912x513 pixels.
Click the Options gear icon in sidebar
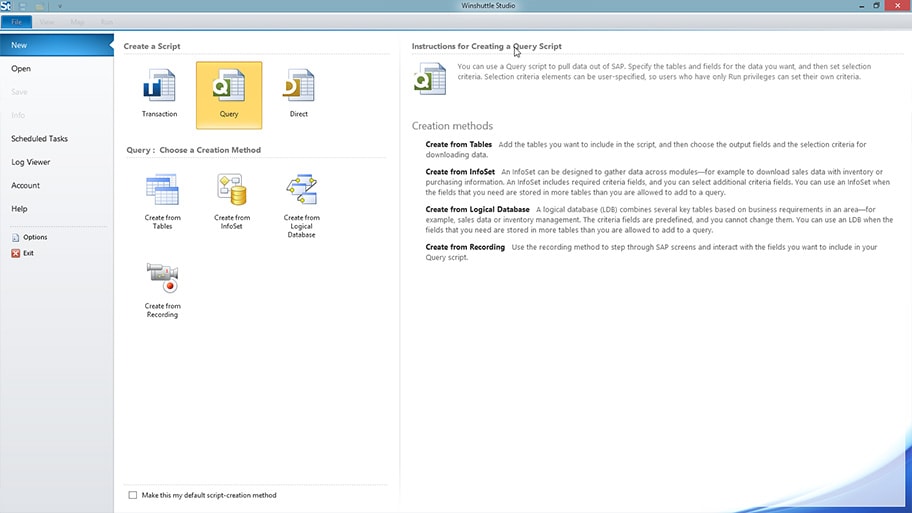[x=15, y=237]
